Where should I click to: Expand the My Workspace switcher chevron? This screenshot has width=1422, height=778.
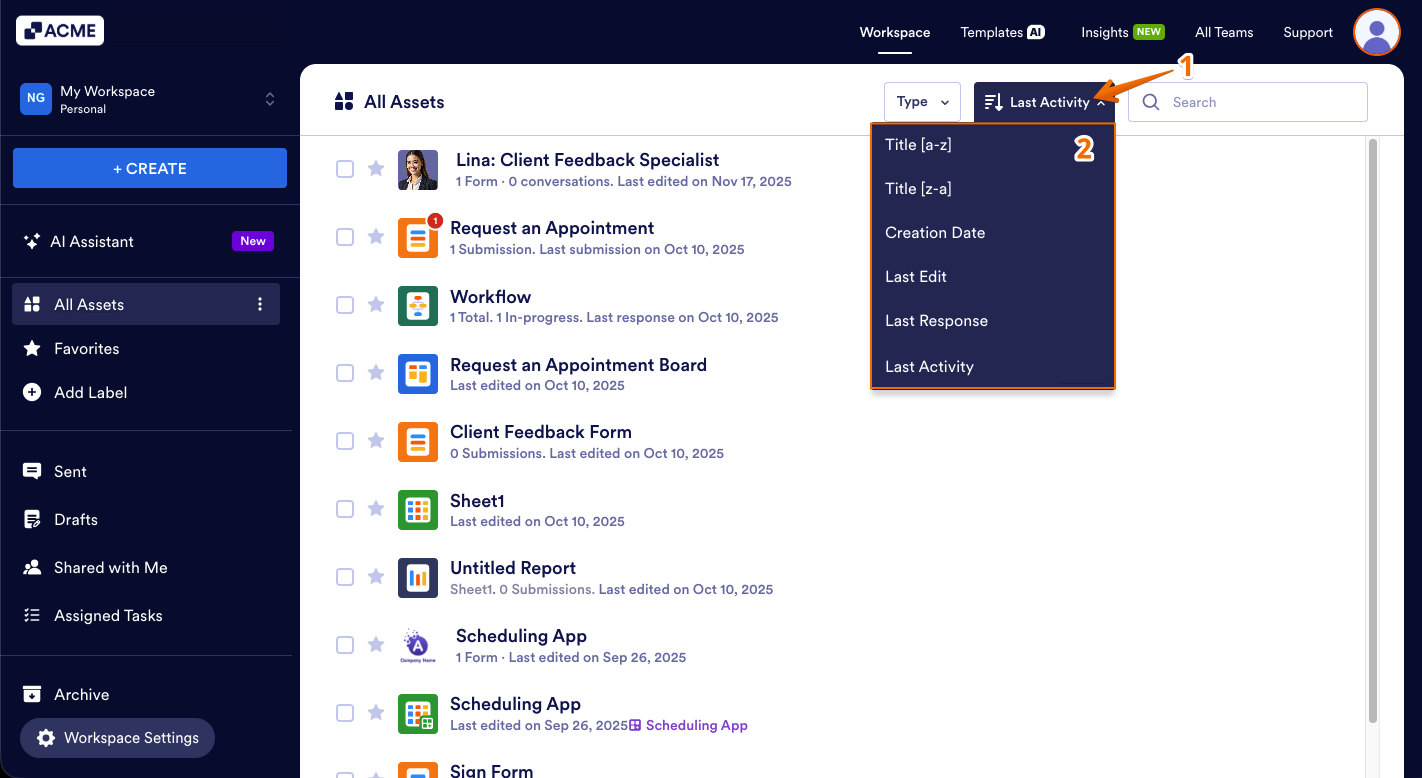coord(269,99)
